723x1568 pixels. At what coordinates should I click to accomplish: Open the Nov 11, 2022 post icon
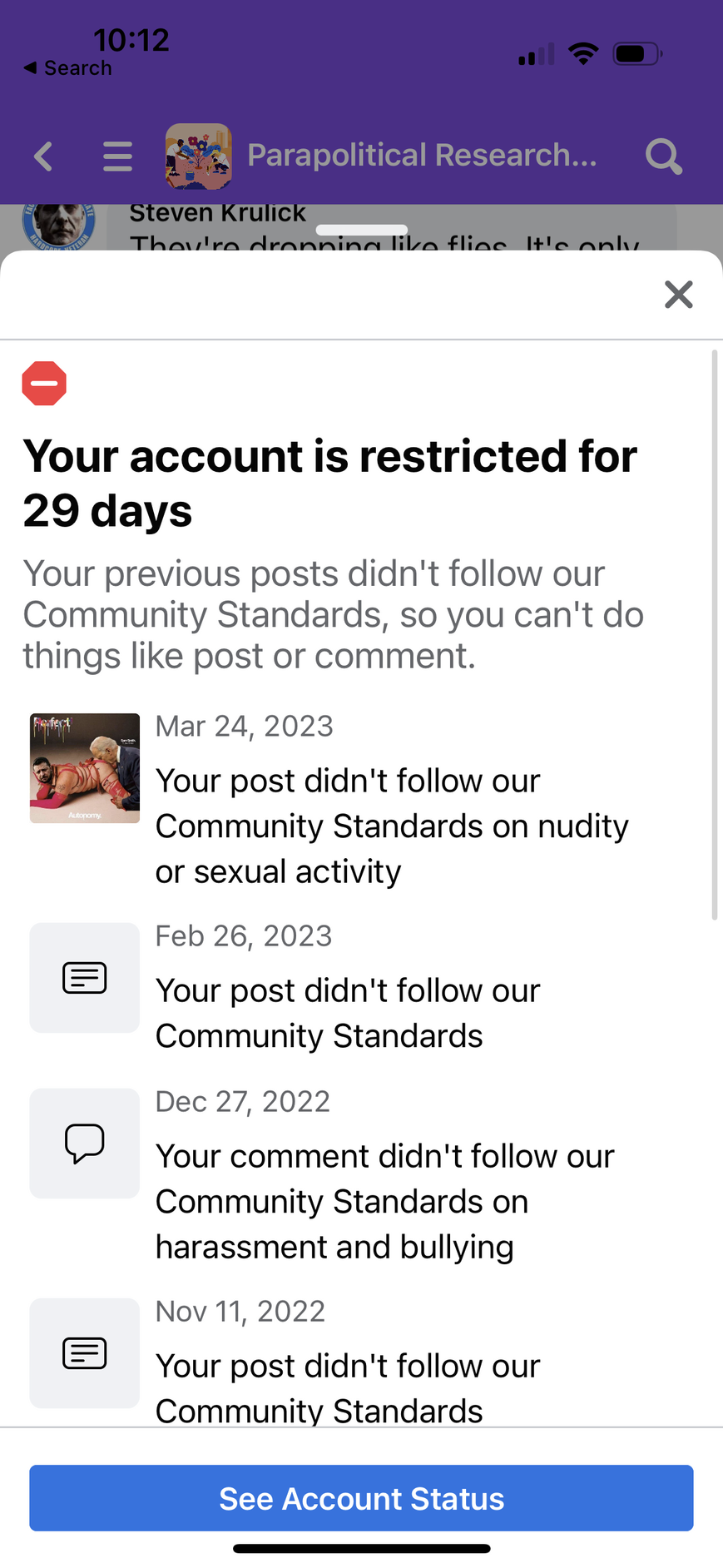85,1353
